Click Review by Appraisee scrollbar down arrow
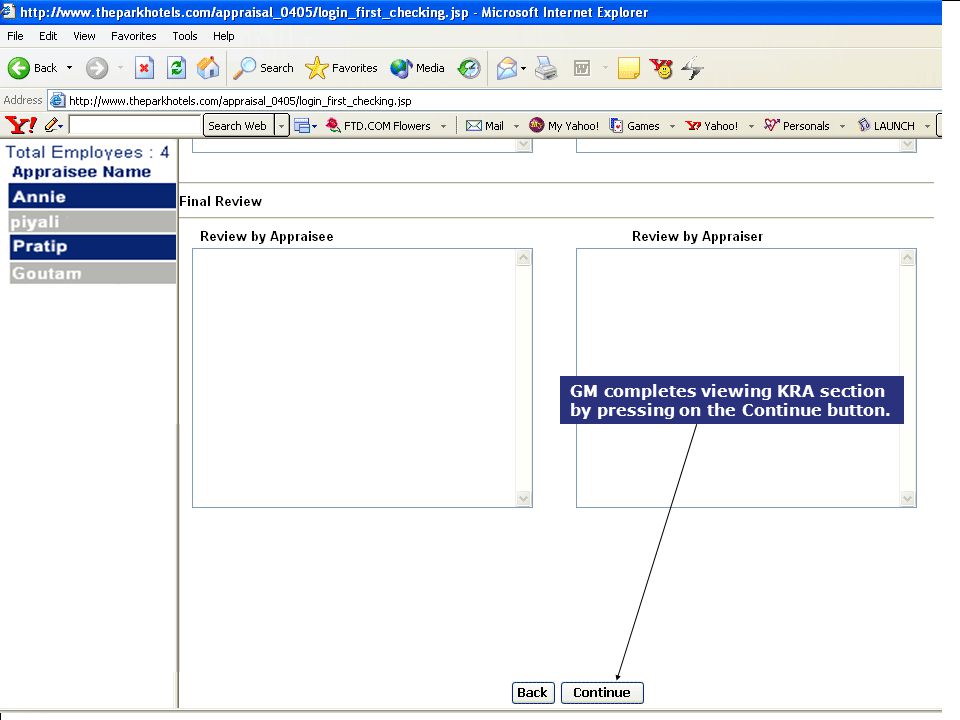Viewport: 960px width, 720px height. pyautogui.click(x=523, y=498)
